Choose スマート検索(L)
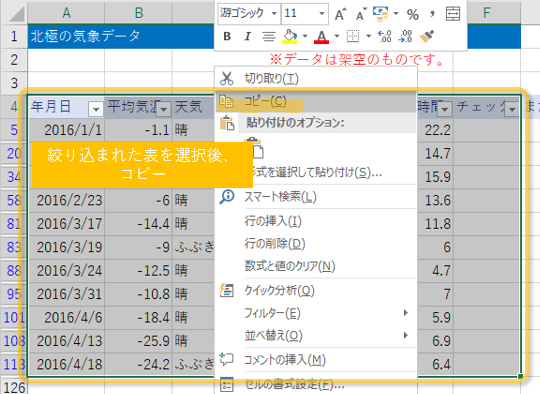Image resolution: width=540 pixels, height=394 pixels. point(316,197)
